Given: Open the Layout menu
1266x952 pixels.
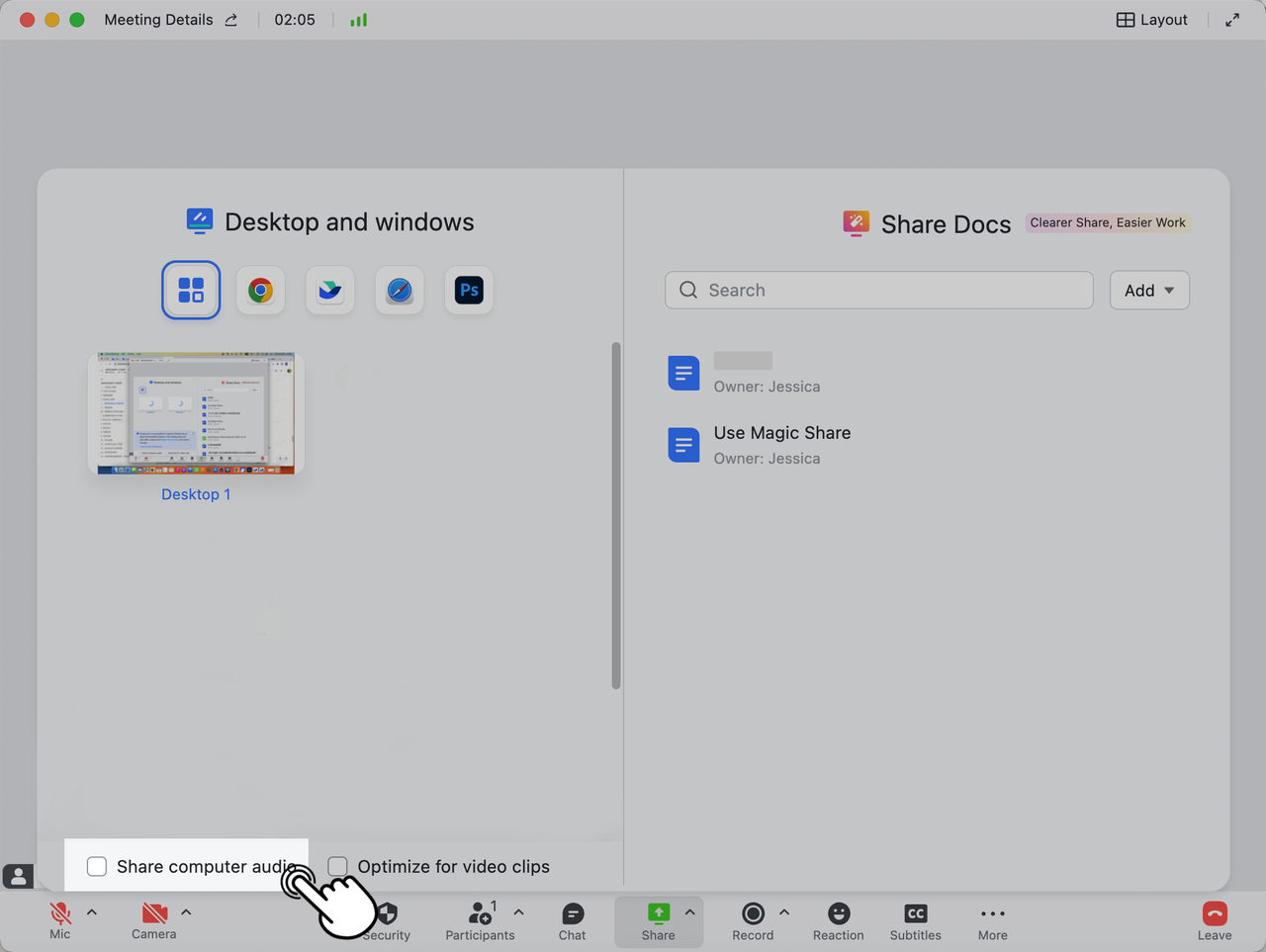Looking at the screenshot, I should point(1150,19).
